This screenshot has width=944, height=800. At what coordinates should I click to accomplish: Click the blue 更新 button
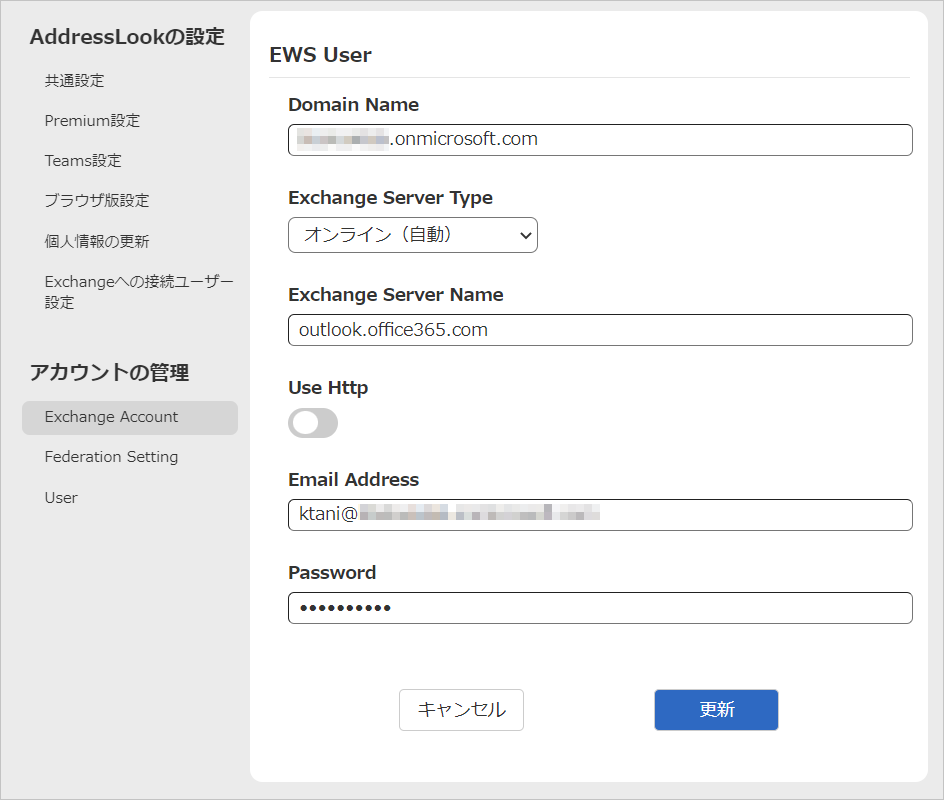tap(716, 710)
